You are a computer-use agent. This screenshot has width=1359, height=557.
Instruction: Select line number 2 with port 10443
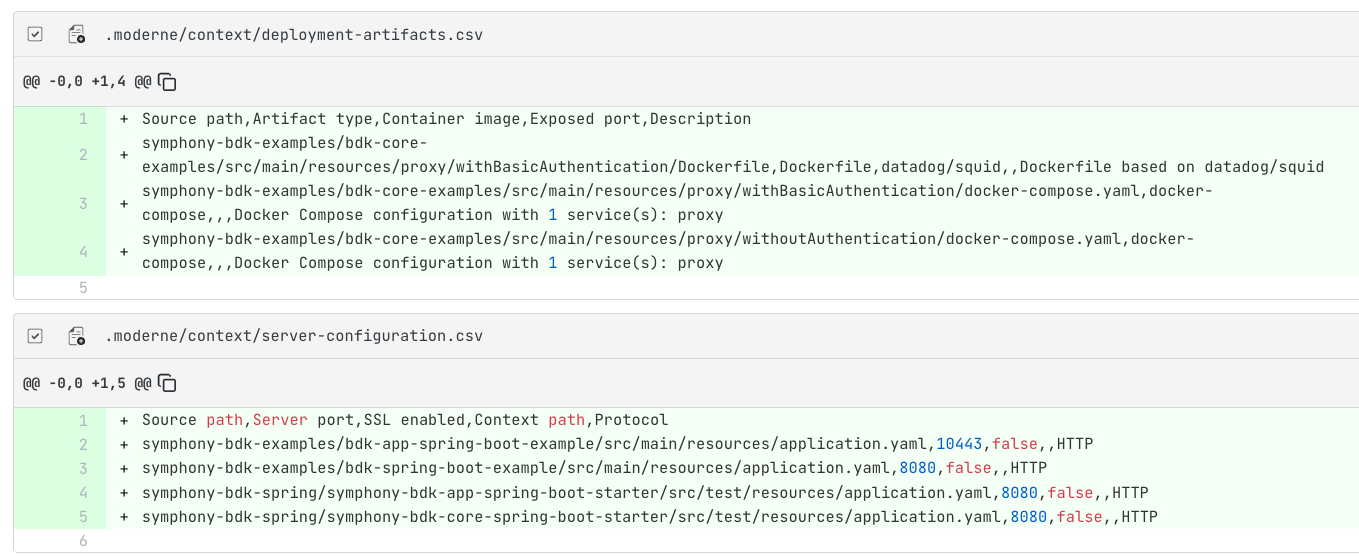coord(84,445)
